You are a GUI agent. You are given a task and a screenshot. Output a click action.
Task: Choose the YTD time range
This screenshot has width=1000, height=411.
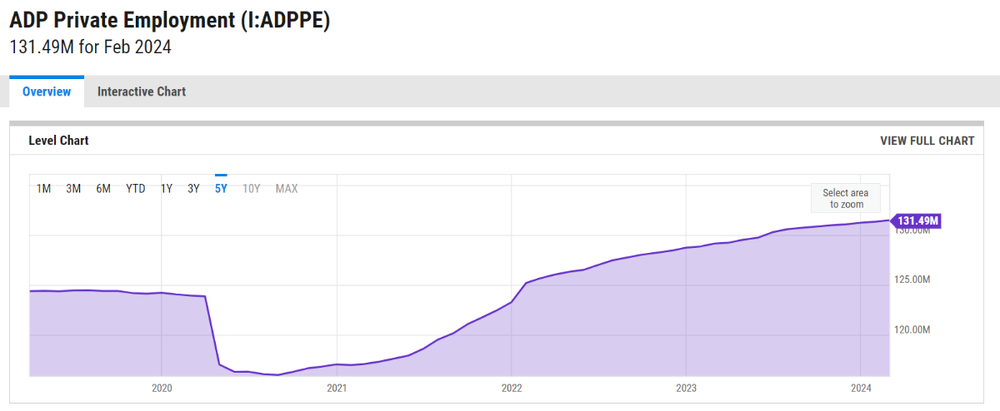point(135,189)
